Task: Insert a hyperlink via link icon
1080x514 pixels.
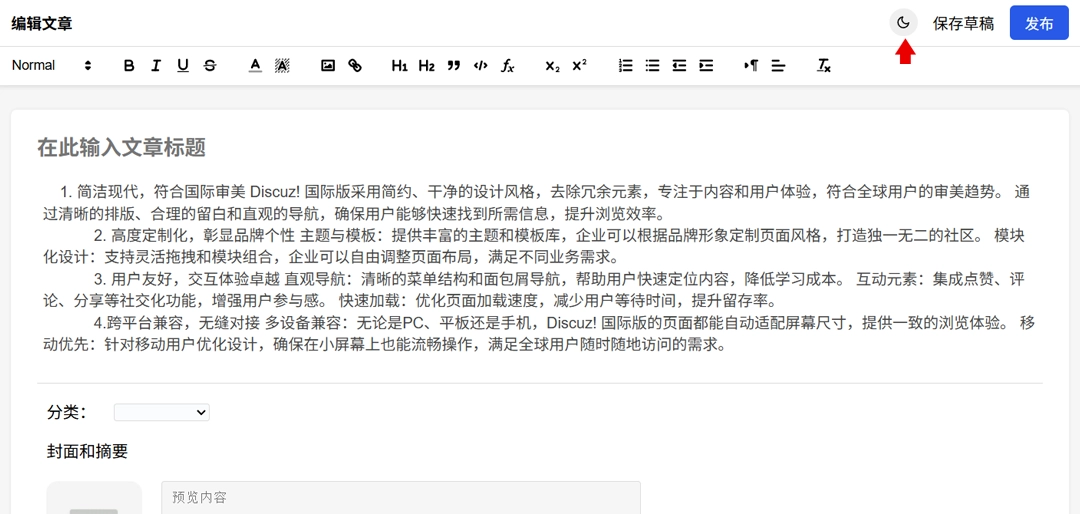Action: click(355, 65)
